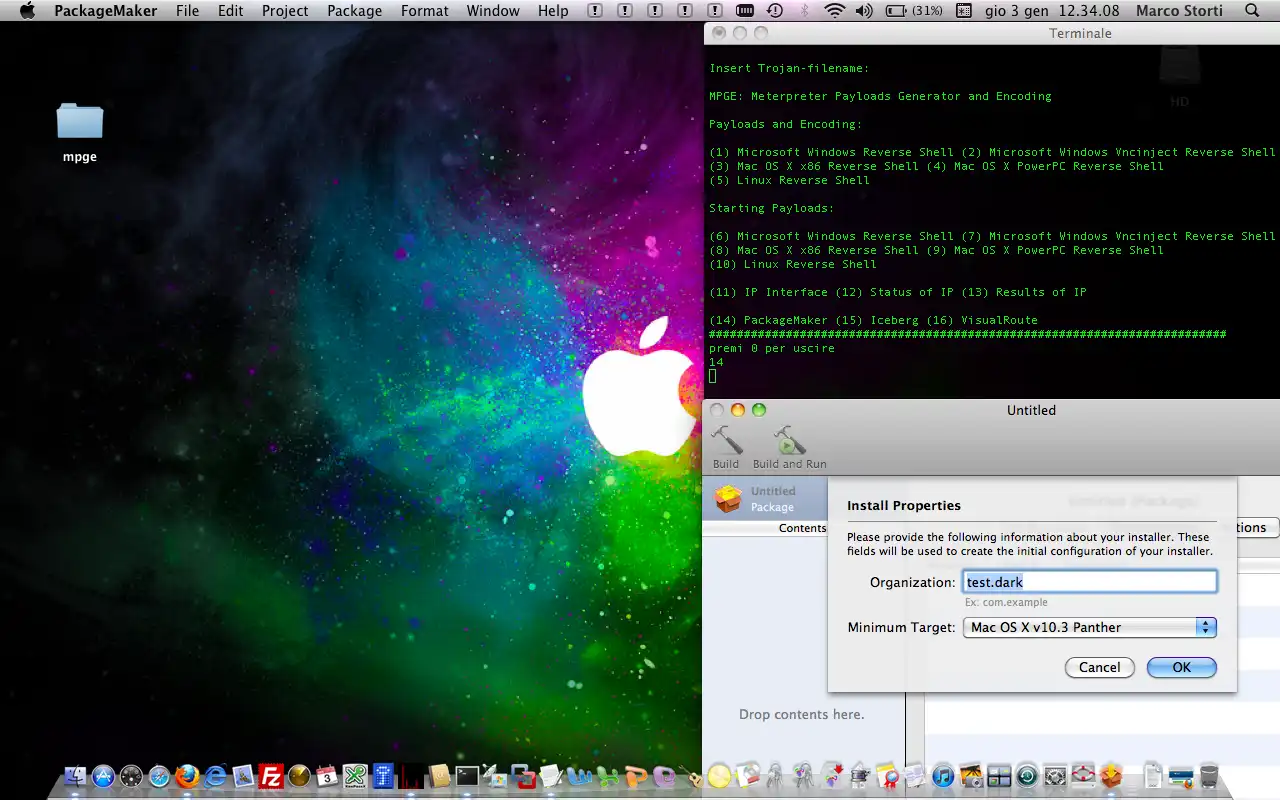The image size is (1280, 800).
Task: Open the mpge folder on desktop
Action: 80,122
